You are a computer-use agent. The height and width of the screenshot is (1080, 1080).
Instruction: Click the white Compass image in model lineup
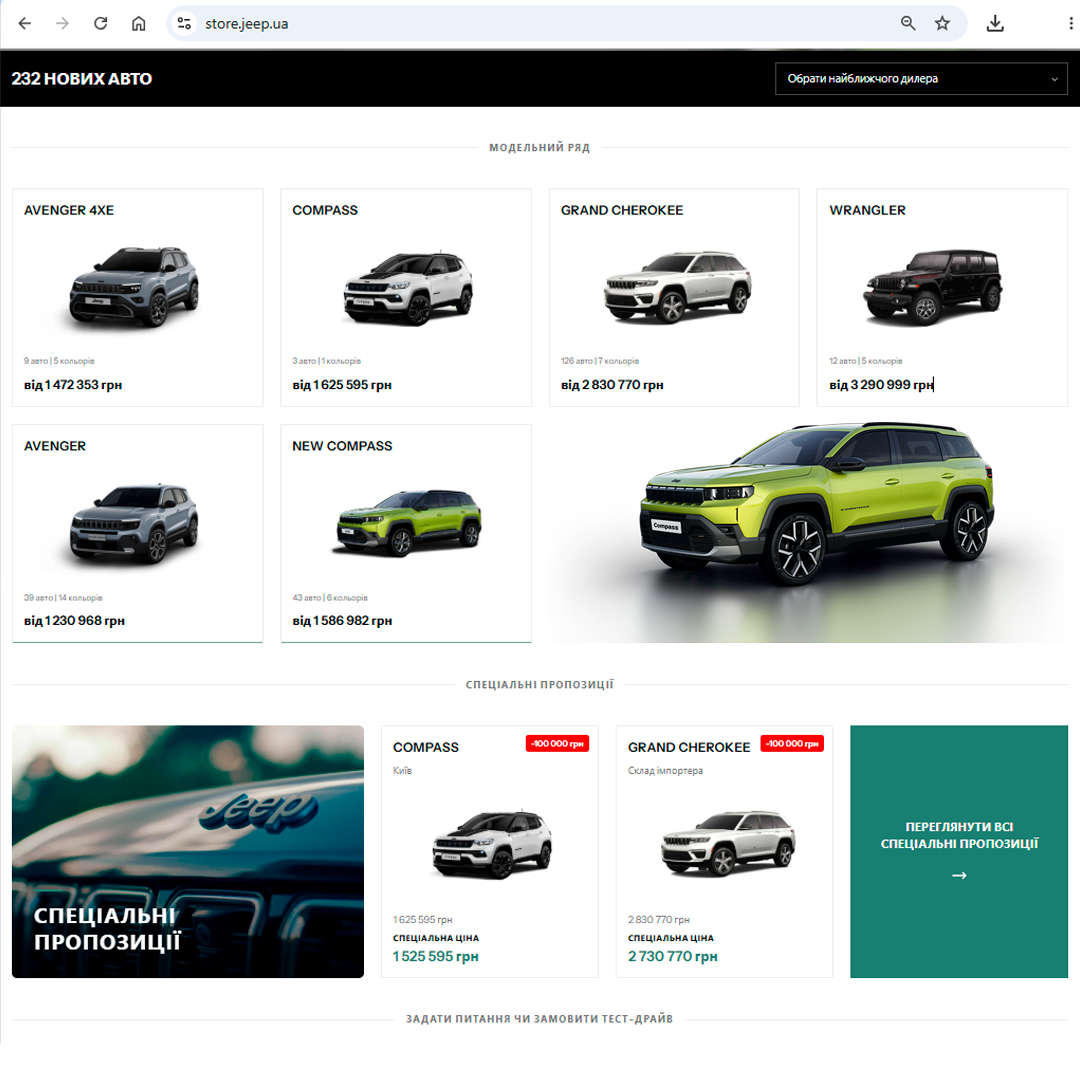tap(408, 288)
